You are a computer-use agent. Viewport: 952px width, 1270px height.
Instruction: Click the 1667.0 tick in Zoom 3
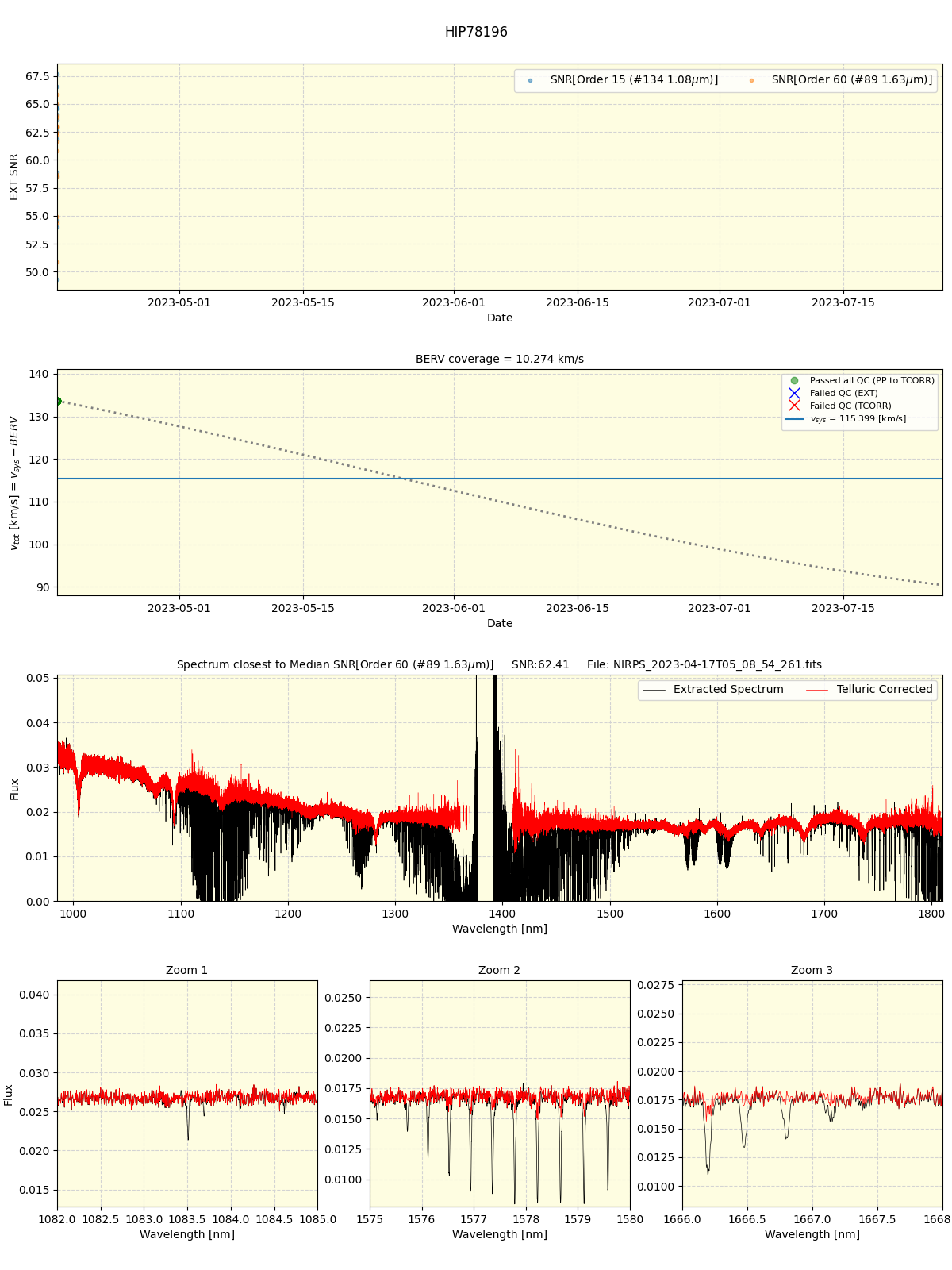pyautogui.click(x=812, y=1219)
